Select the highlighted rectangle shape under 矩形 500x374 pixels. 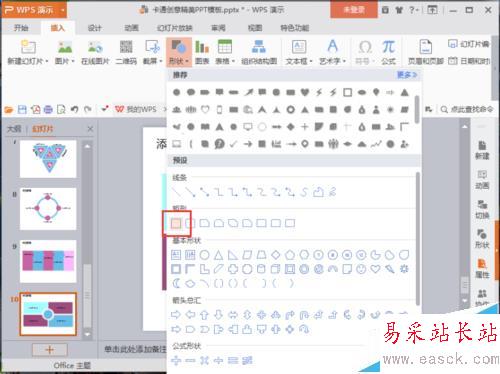[176, 223]
